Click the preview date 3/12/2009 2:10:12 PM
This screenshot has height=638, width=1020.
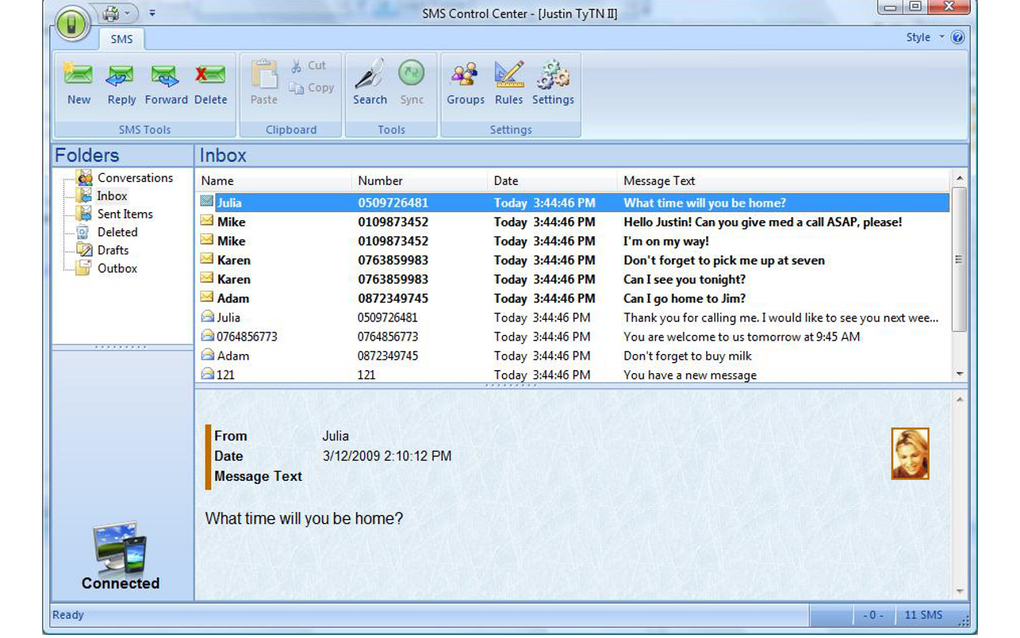click(x=386, y=456)
